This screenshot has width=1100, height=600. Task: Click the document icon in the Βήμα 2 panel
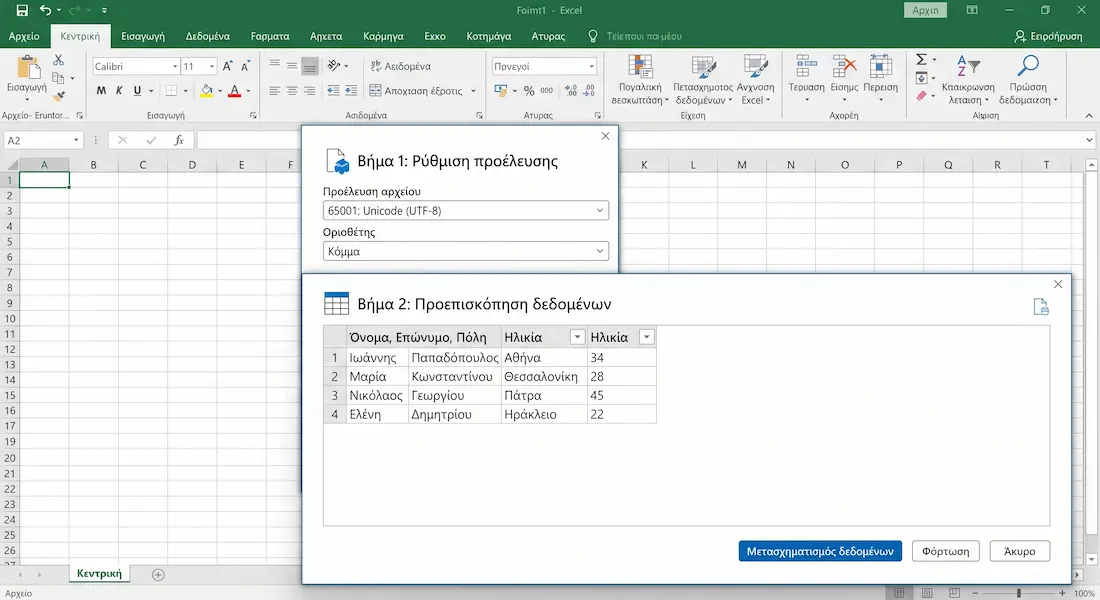pos(1041,307)
